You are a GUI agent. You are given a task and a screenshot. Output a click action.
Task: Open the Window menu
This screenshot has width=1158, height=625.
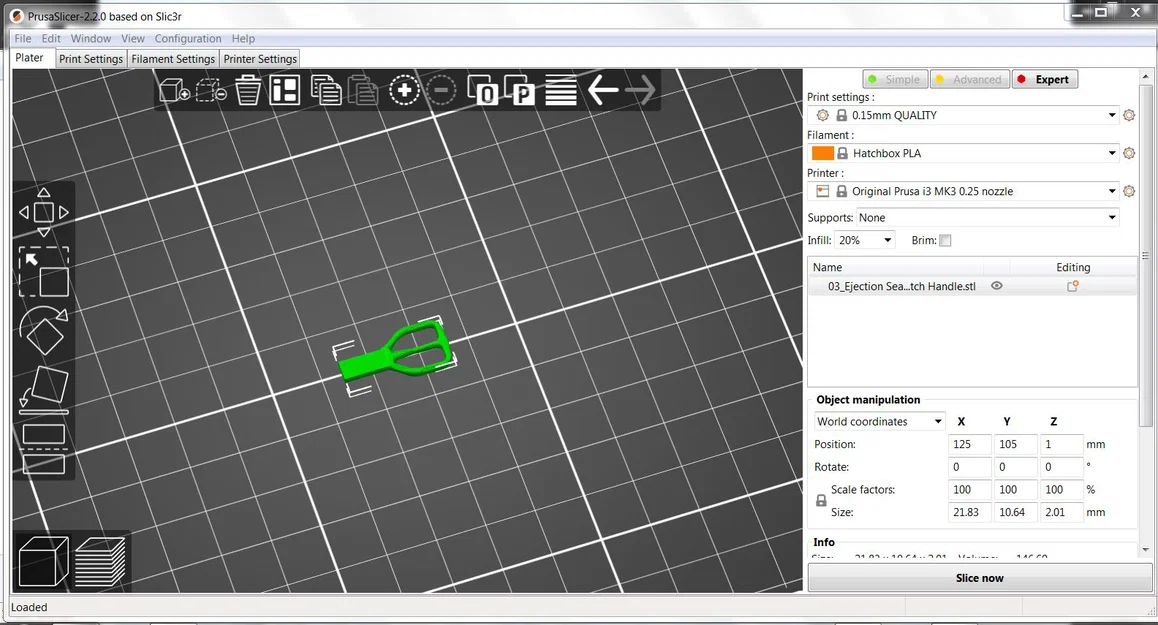(91, 38)
